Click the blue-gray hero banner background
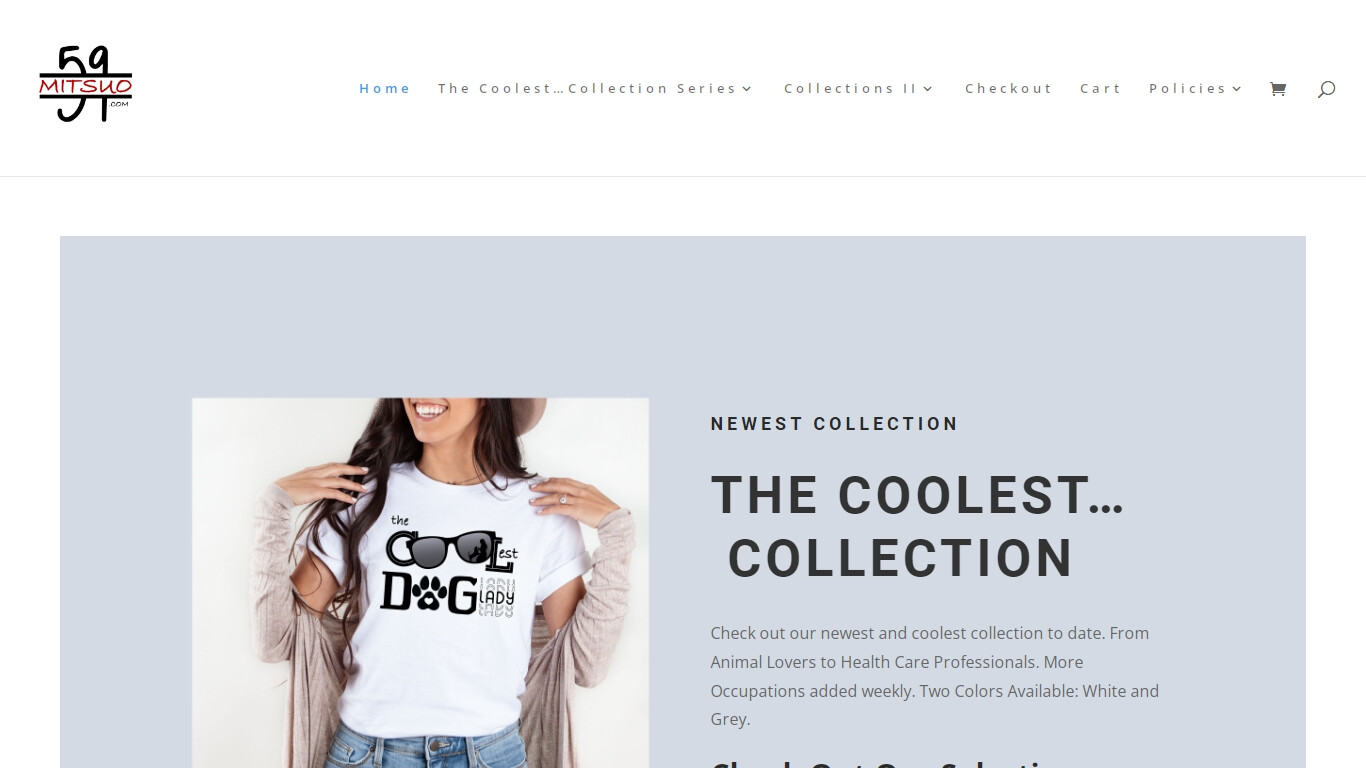Viewport: 1366px width, 768px height. click(683, 310)
